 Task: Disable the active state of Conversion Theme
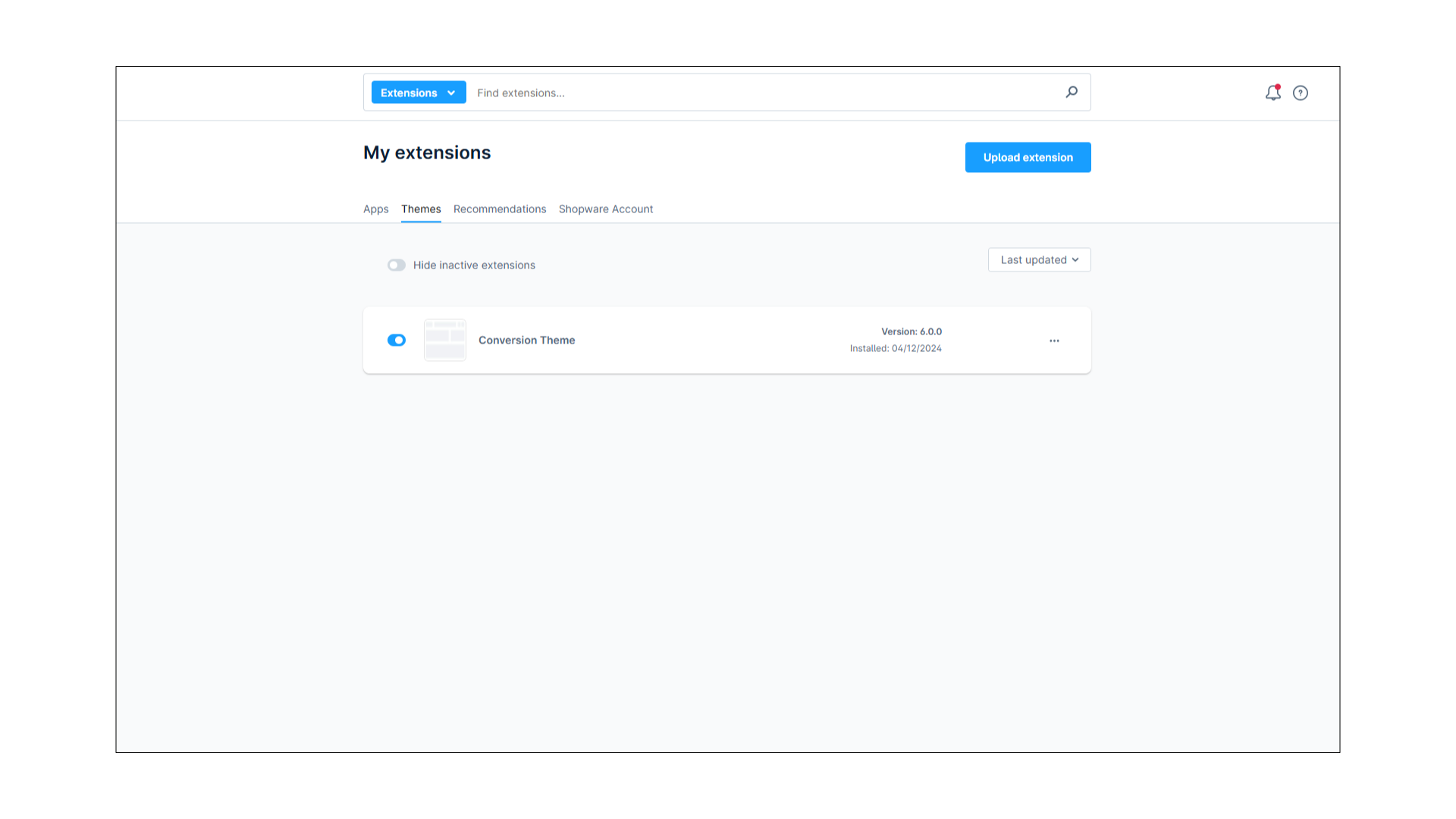point(397,340)
